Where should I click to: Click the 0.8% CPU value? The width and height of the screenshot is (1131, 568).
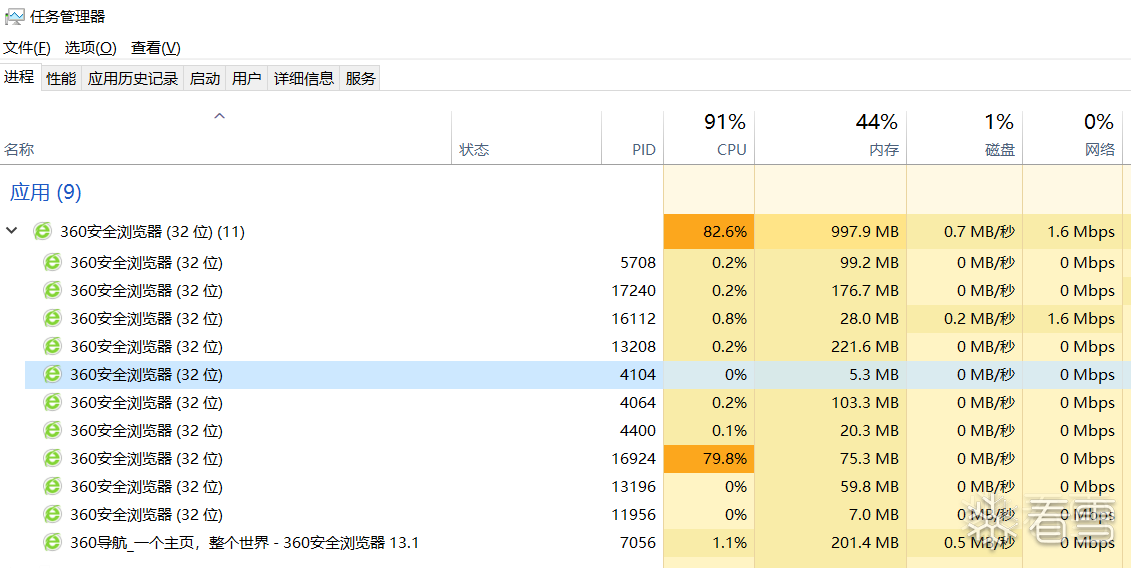tap(729, 318)
